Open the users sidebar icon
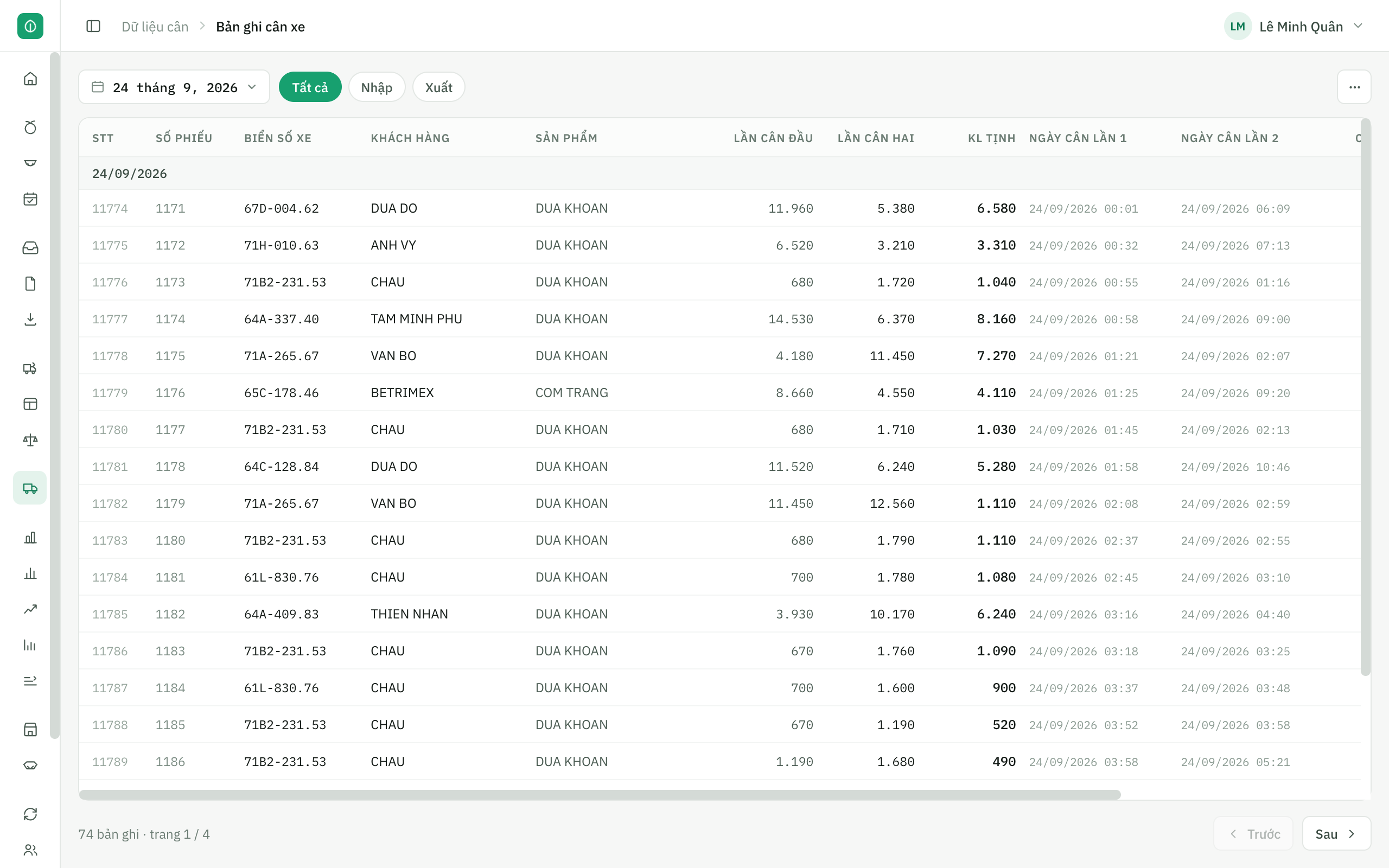The height and width of the screenshot is (868, 1389). click(30, 850)
